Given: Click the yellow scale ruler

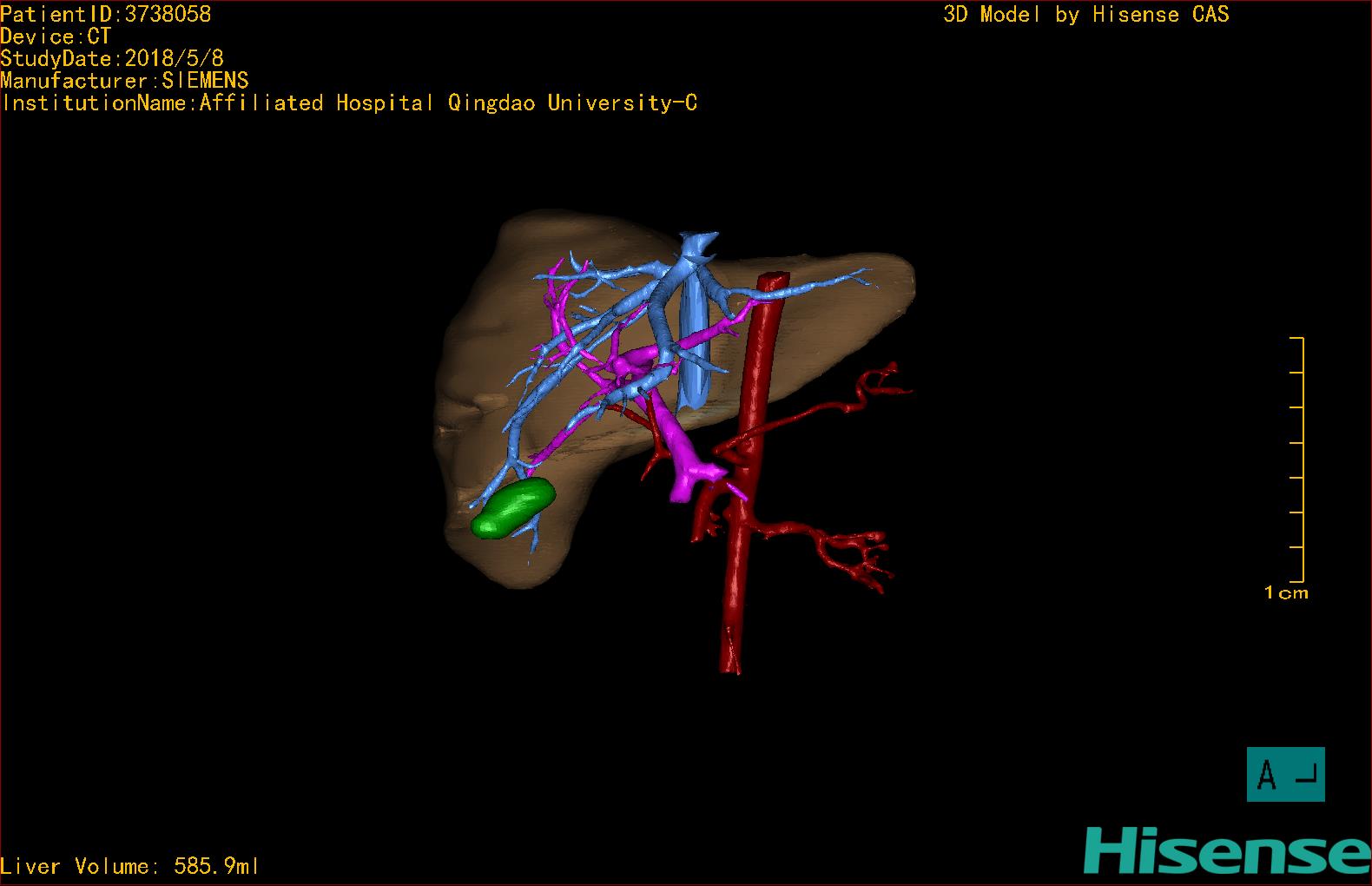Looking at the screenshot, I should [1297, 460].
